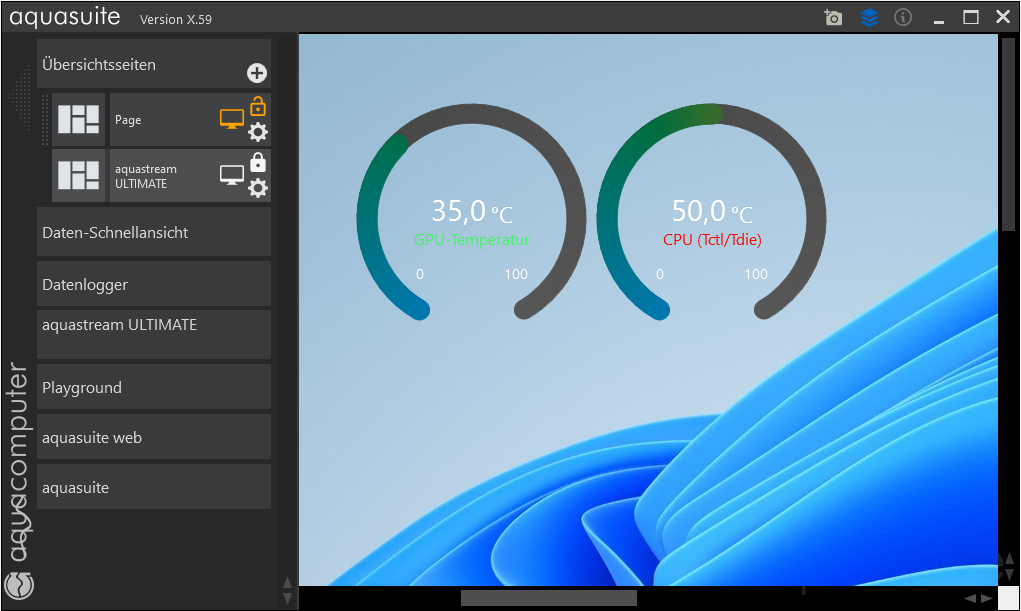Open the Playground menu item

click(153, 387)
